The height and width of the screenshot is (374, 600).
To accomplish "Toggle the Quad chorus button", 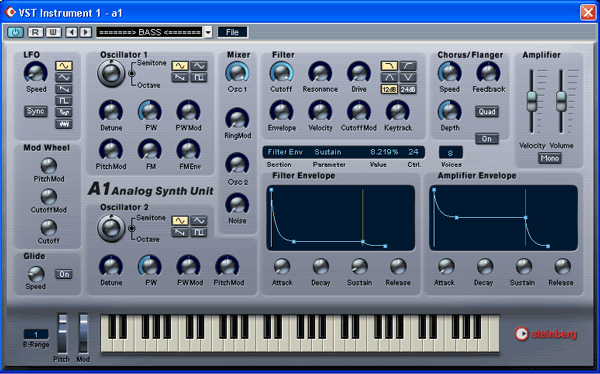I will coord(487,112).
